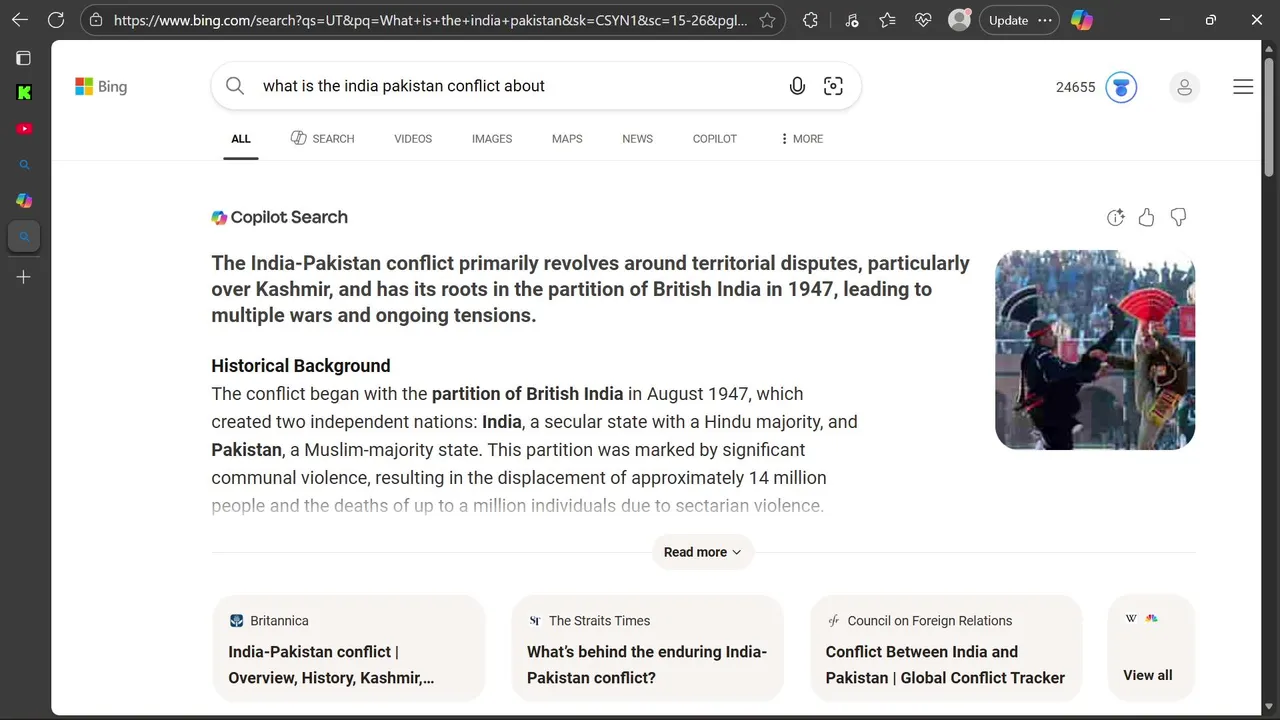
Task: Click Copilot icon in browser toolbar
Action: (1081, 20)
